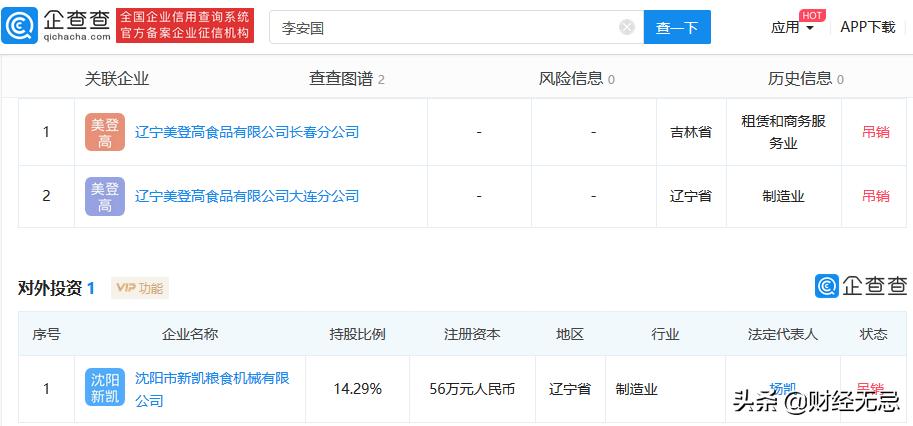
Task: Click the 沈阳新凯 company logo
Action: point(105,387)
